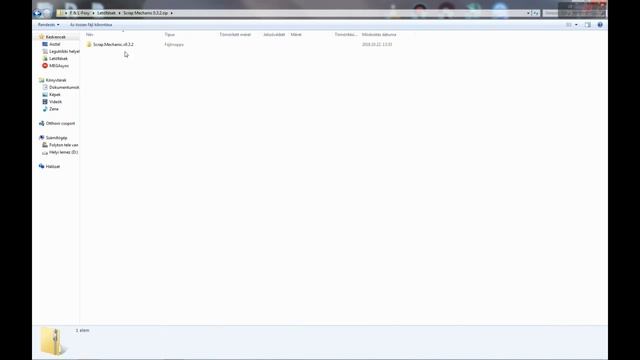Navigate to F.N.L-Foxy breadcrumb segment

[80, 13]
